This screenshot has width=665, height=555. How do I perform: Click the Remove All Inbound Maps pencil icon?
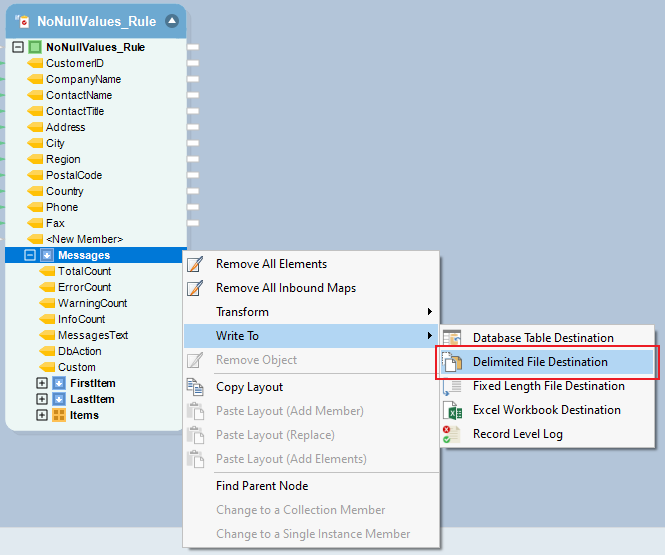coord(195,288)
